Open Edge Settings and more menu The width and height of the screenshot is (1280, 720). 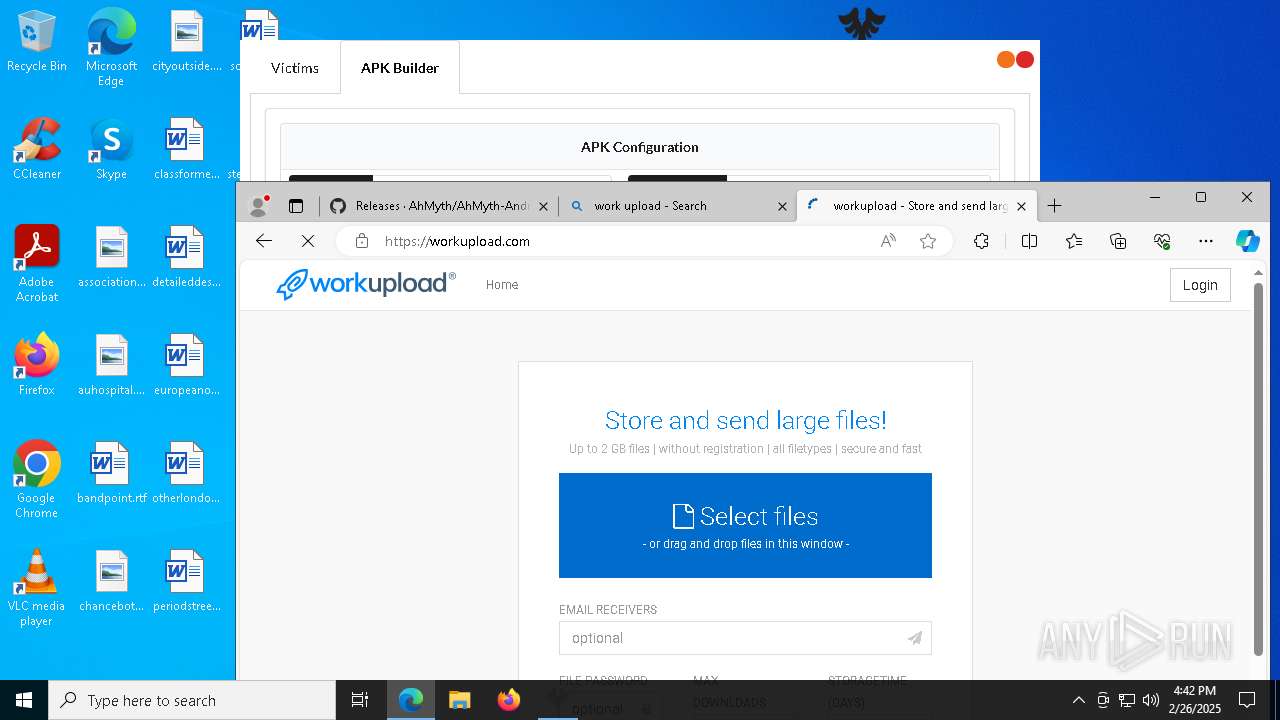(x=1206, y=241)
